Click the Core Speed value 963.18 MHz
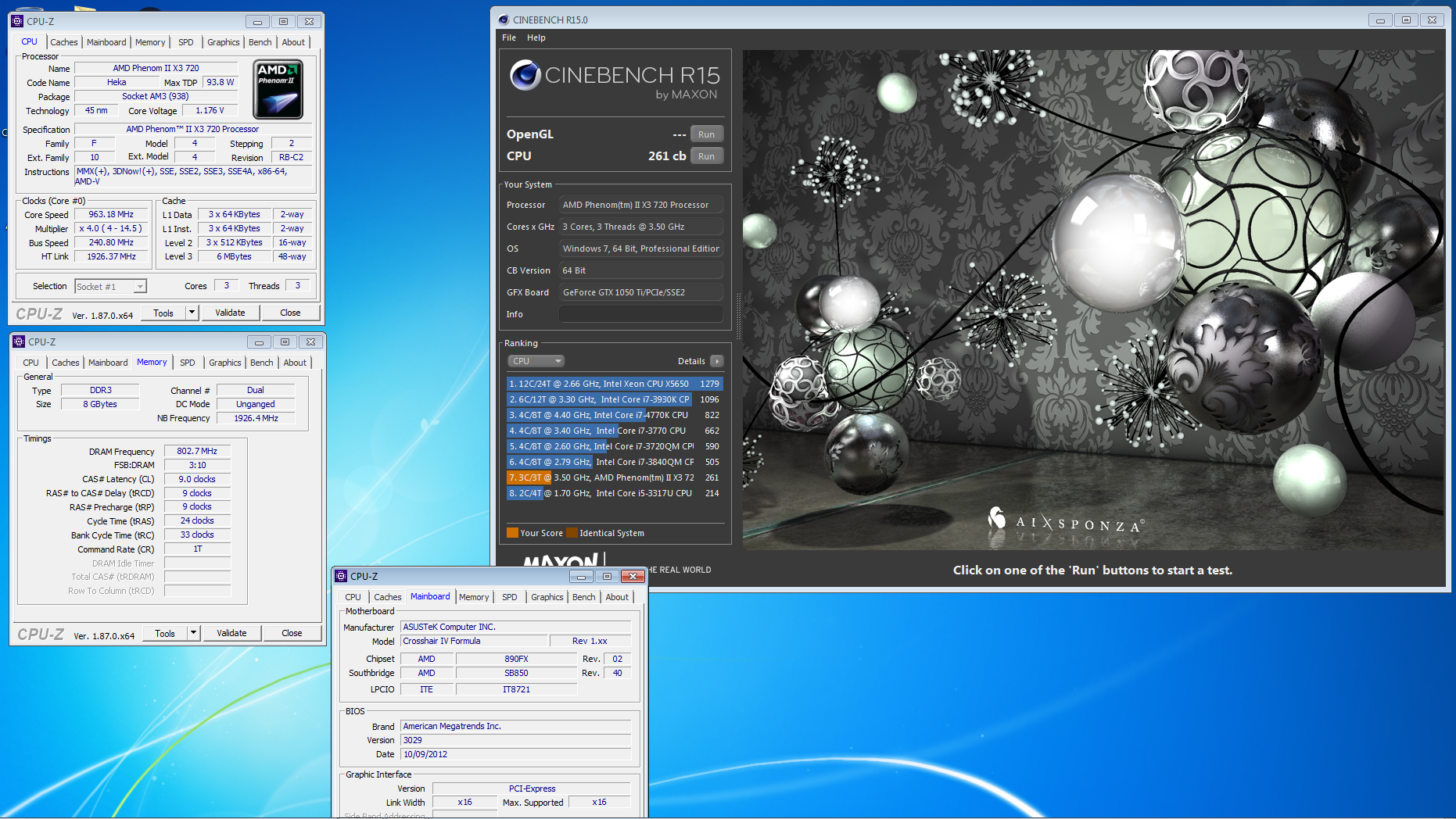 coord(111,214)
